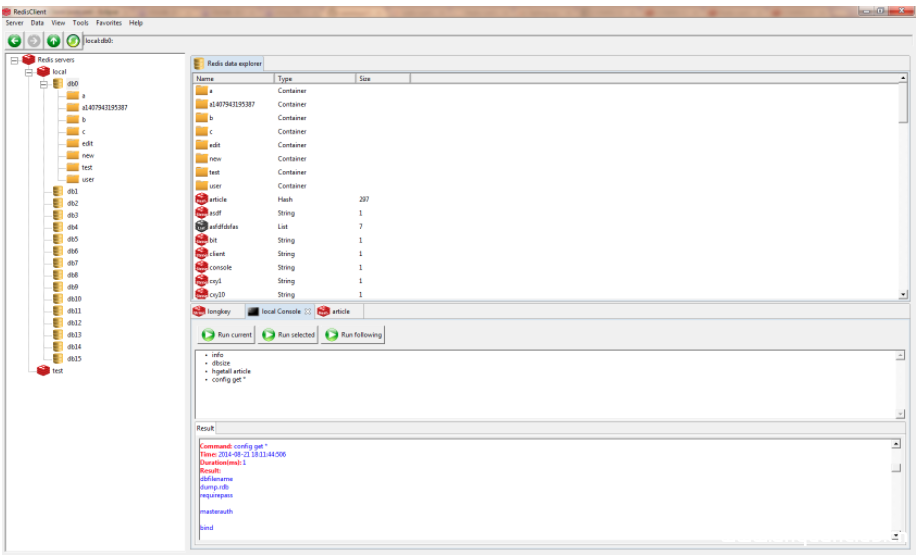This screenshot has width=919, height=557.
Task: Click the db5 database icon in tree
Action: pos(58,239)
